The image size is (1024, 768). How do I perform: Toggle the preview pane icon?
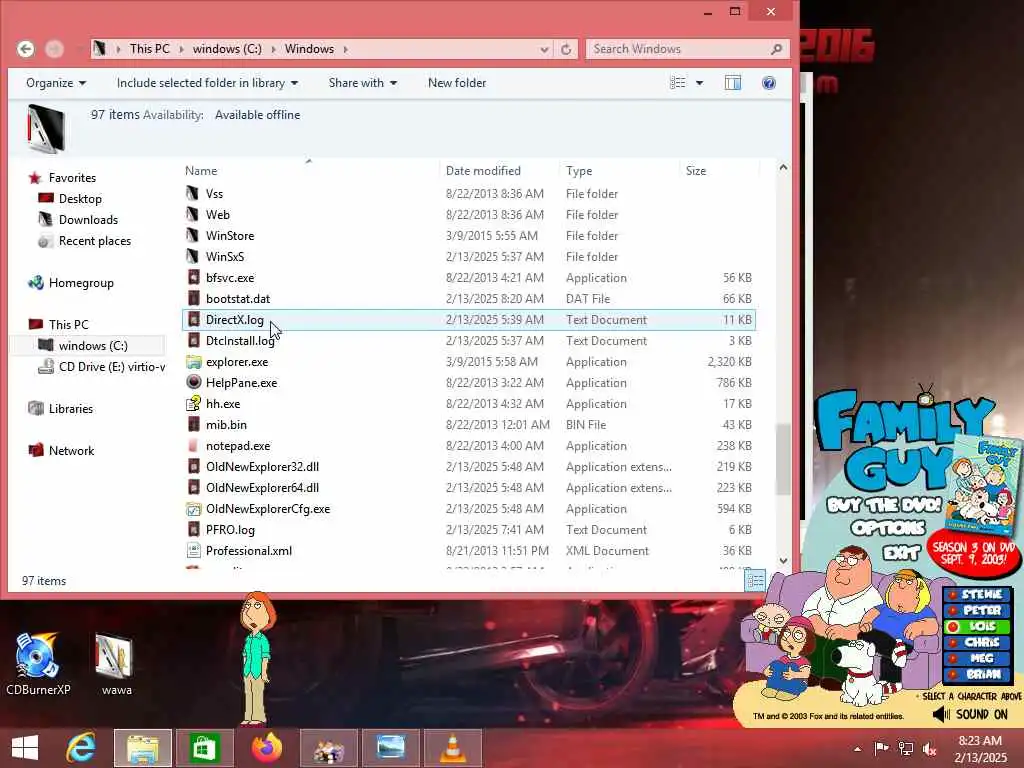(733, 83)
